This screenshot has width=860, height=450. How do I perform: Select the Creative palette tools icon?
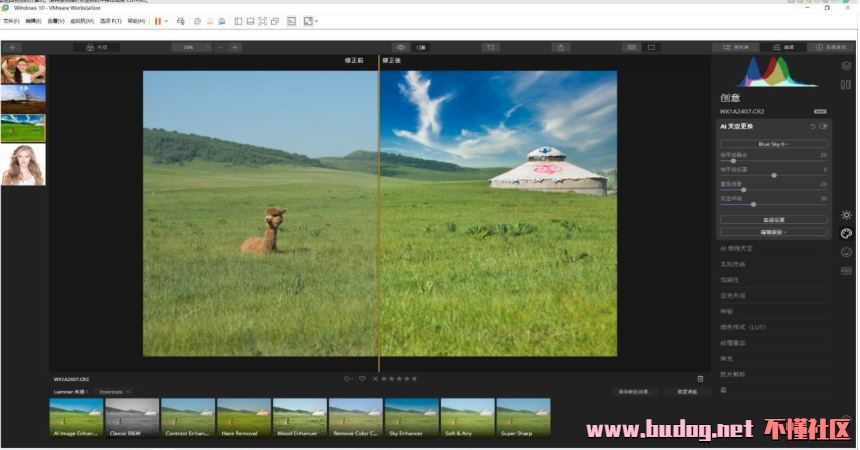point(846,233)
